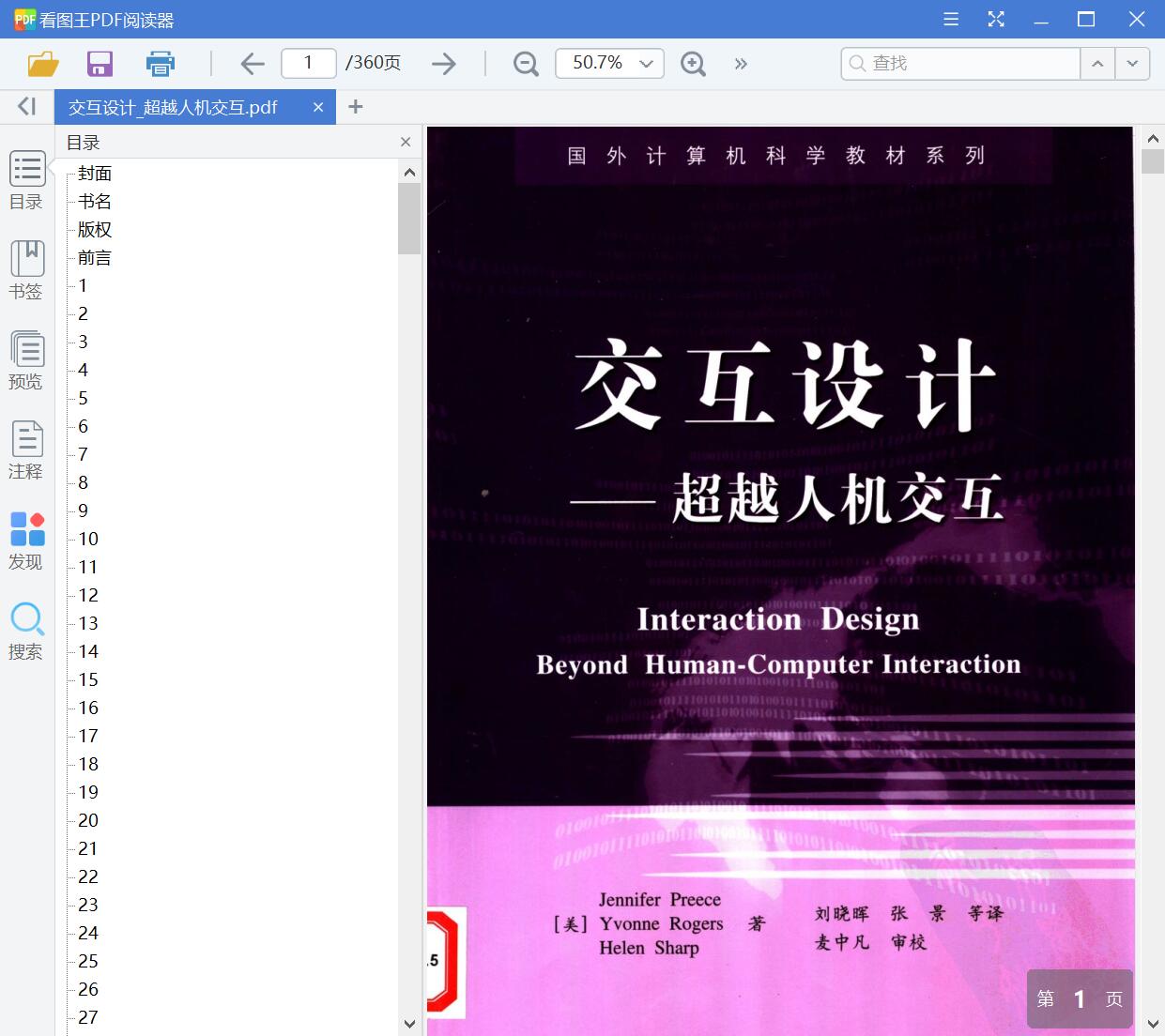Select outline entry 1
Screen dimensions: 1165x1036
(83, 286)
